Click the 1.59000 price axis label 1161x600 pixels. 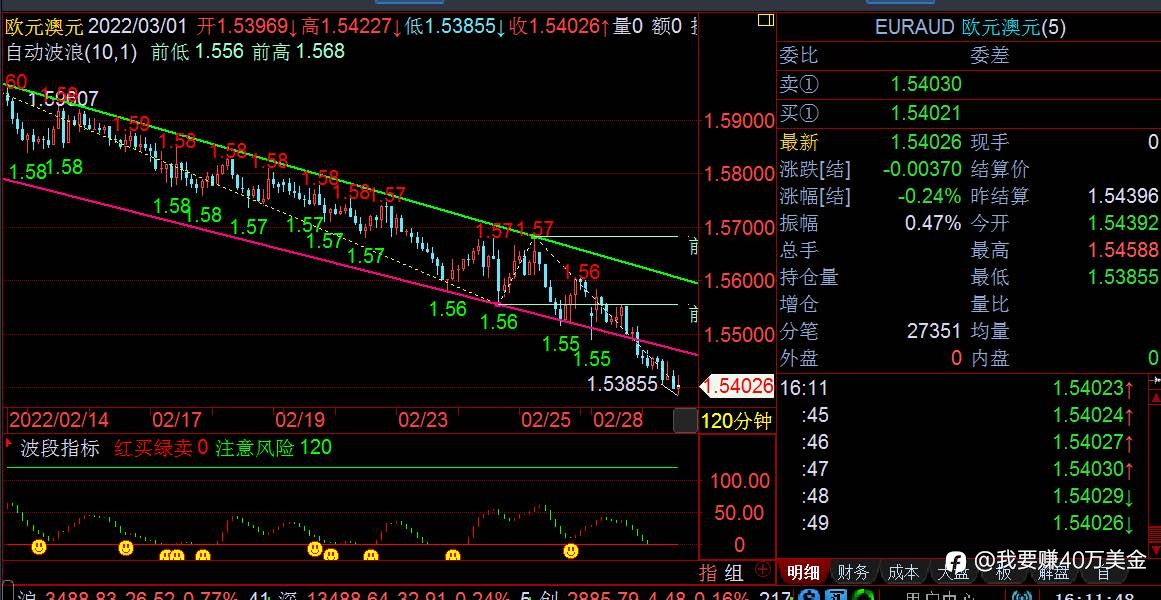739,122
